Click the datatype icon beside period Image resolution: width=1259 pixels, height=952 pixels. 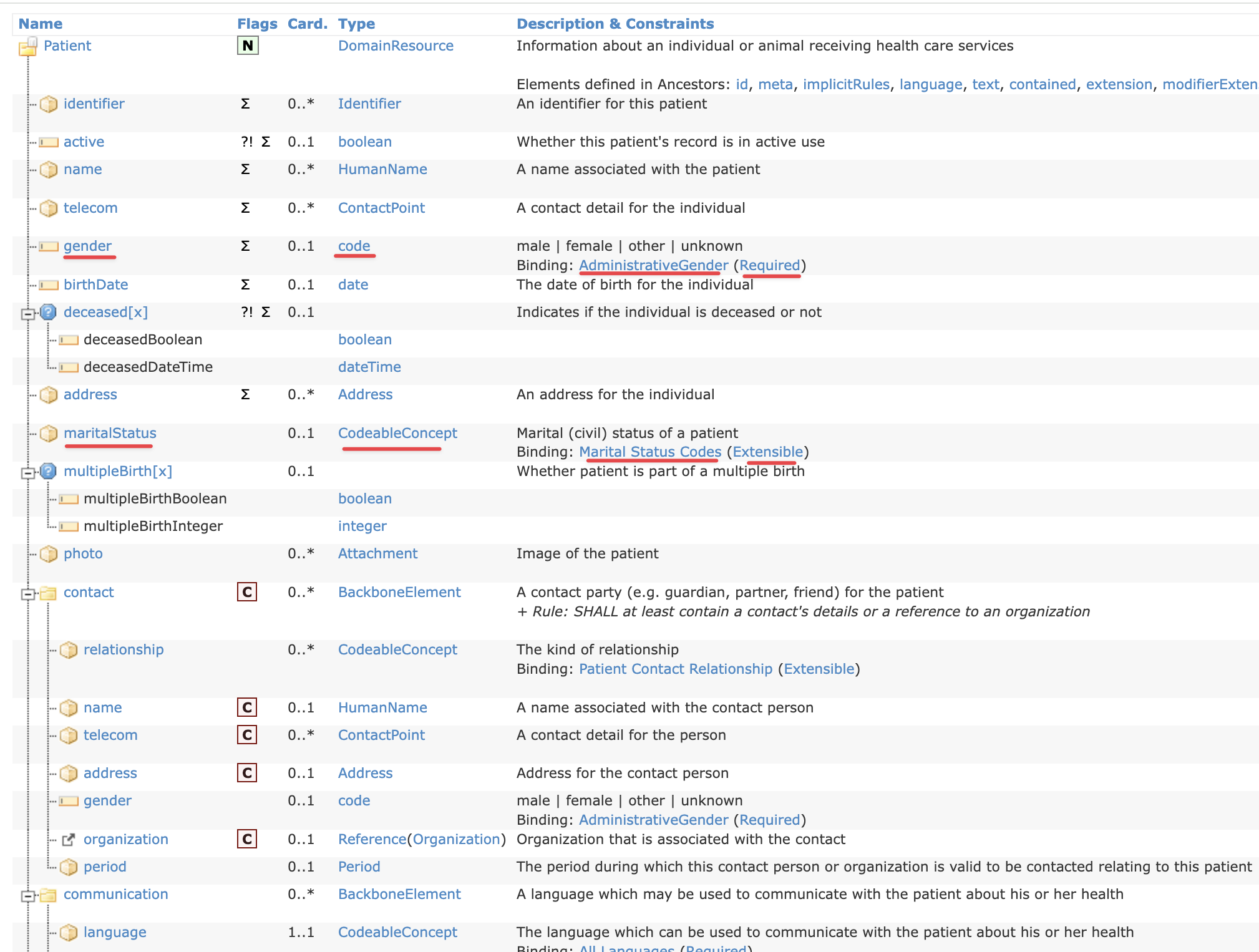[69, 867]
